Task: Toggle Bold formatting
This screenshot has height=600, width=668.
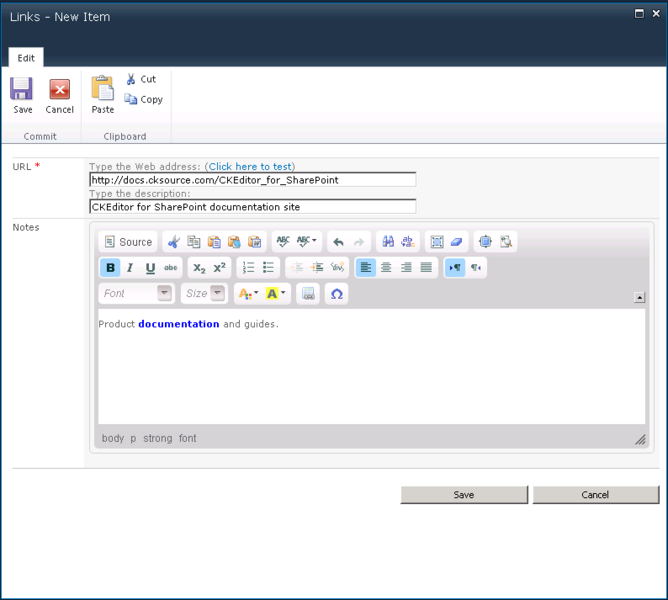Action: click(110, 268)
